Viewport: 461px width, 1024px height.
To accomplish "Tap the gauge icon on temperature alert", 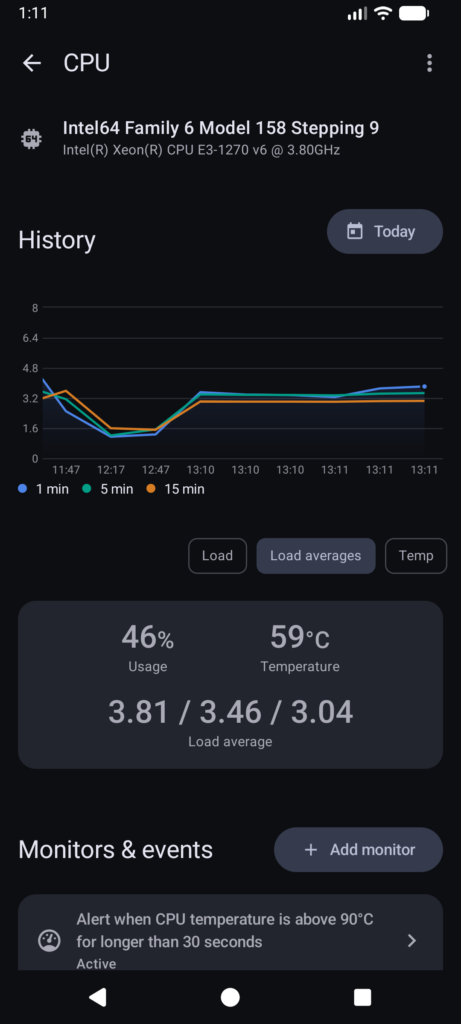I will 49,941.
